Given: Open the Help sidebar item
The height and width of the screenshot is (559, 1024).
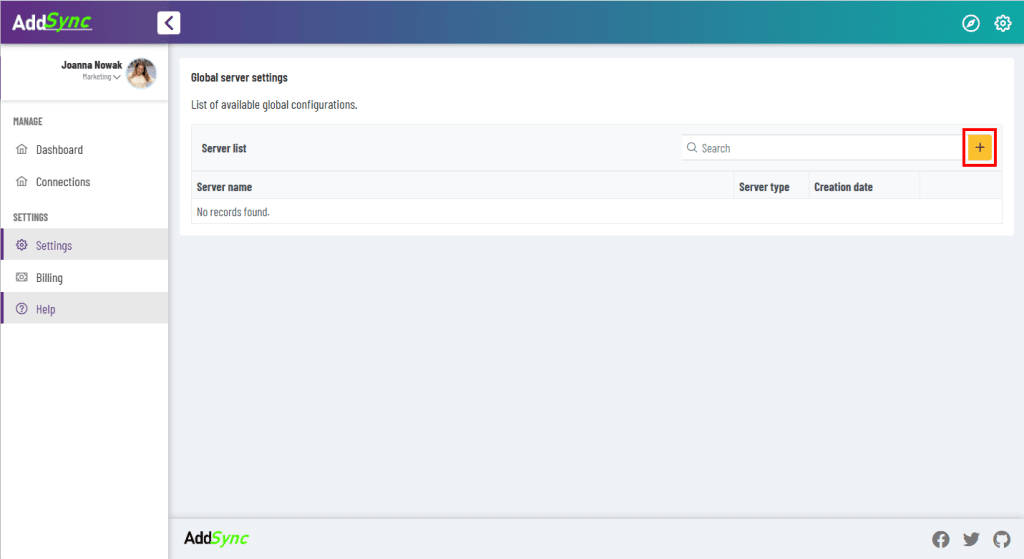Looking at the screenshot, I should pyautogui.click(x=46, y=309).
